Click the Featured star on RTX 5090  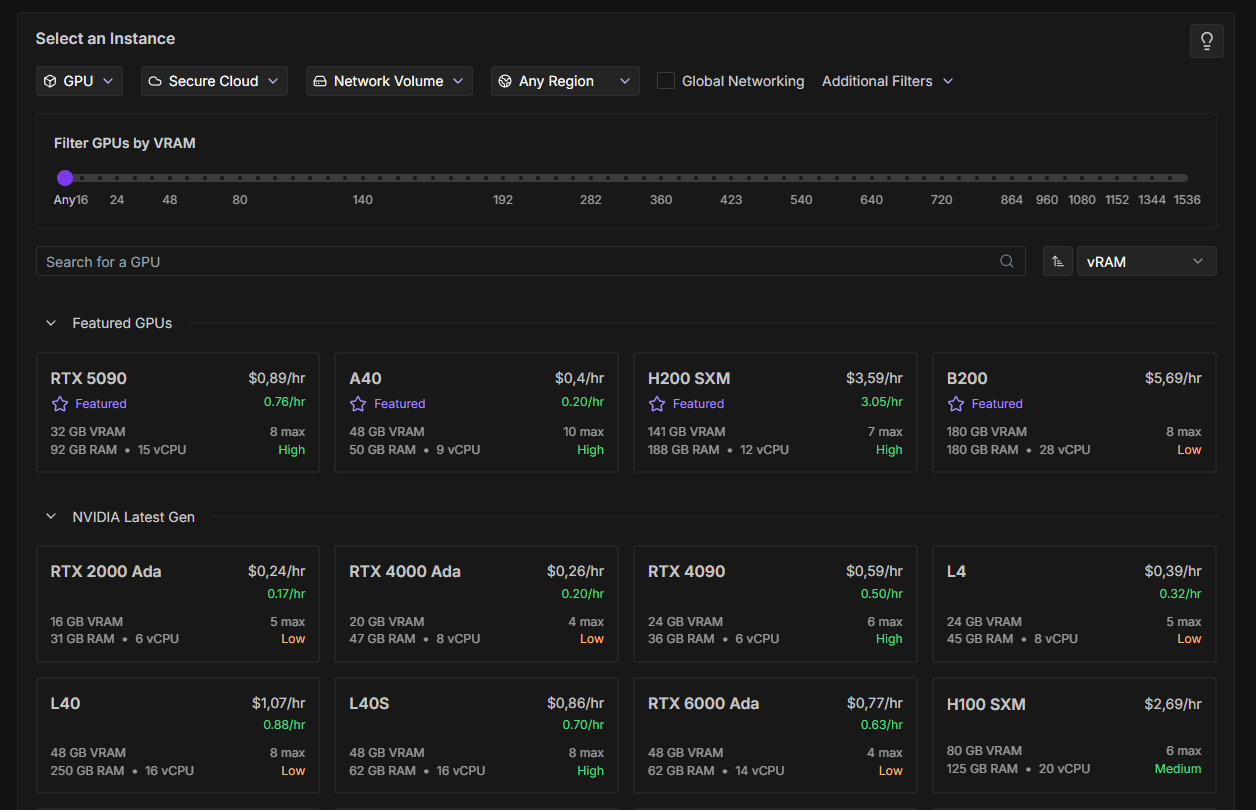point(60,404)
